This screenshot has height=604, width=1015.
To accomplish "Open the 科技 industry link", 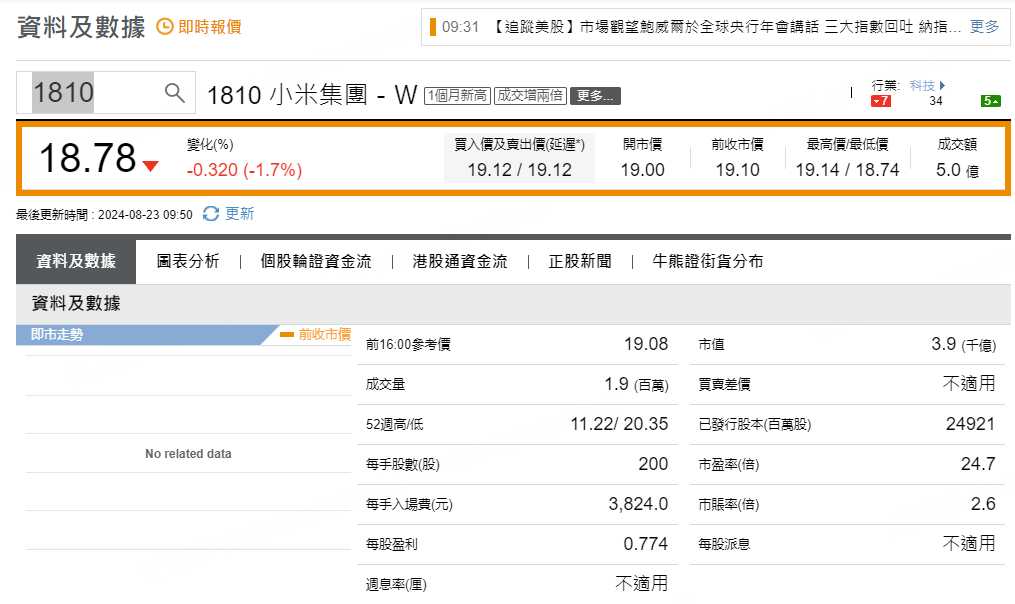I will point(922,85).
